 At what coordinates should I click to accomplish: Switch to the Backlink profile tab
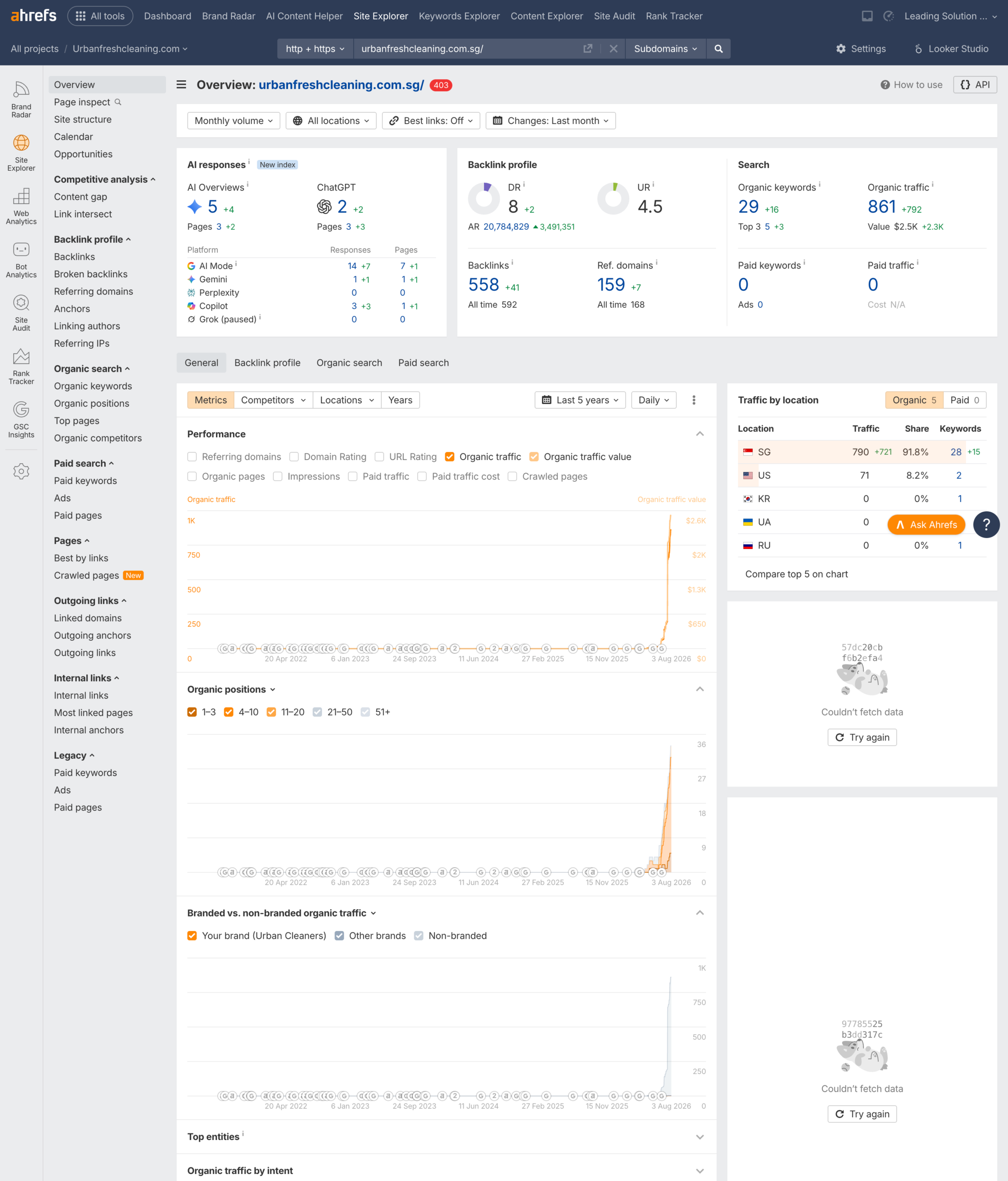268,363
